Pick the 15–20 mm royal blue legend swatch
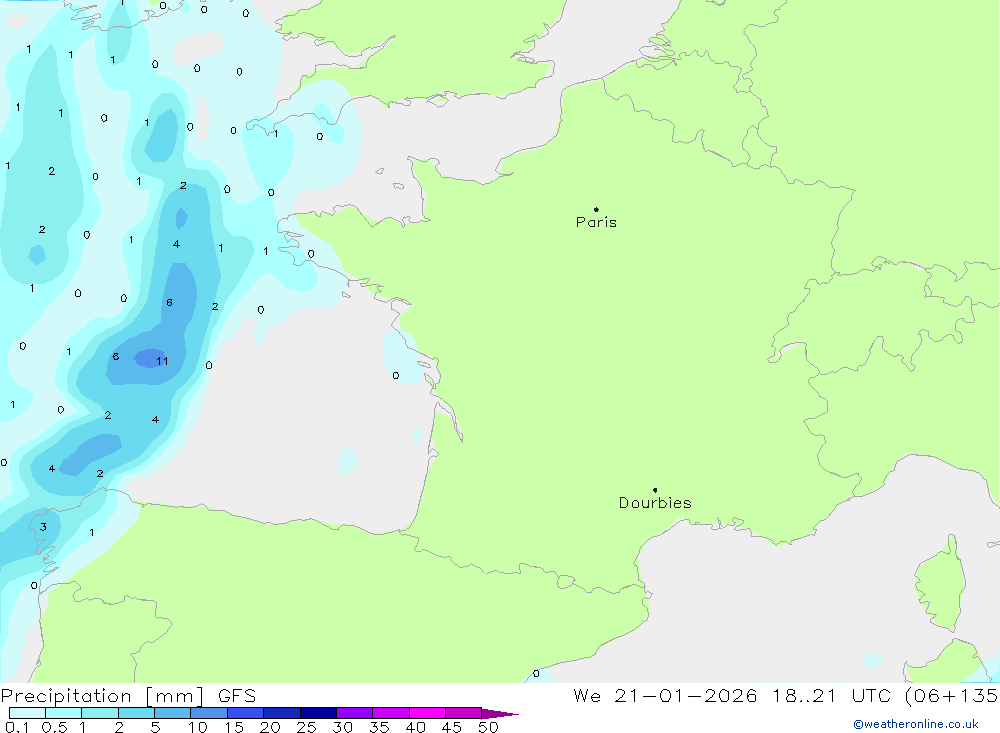 (x=245, y=713)
